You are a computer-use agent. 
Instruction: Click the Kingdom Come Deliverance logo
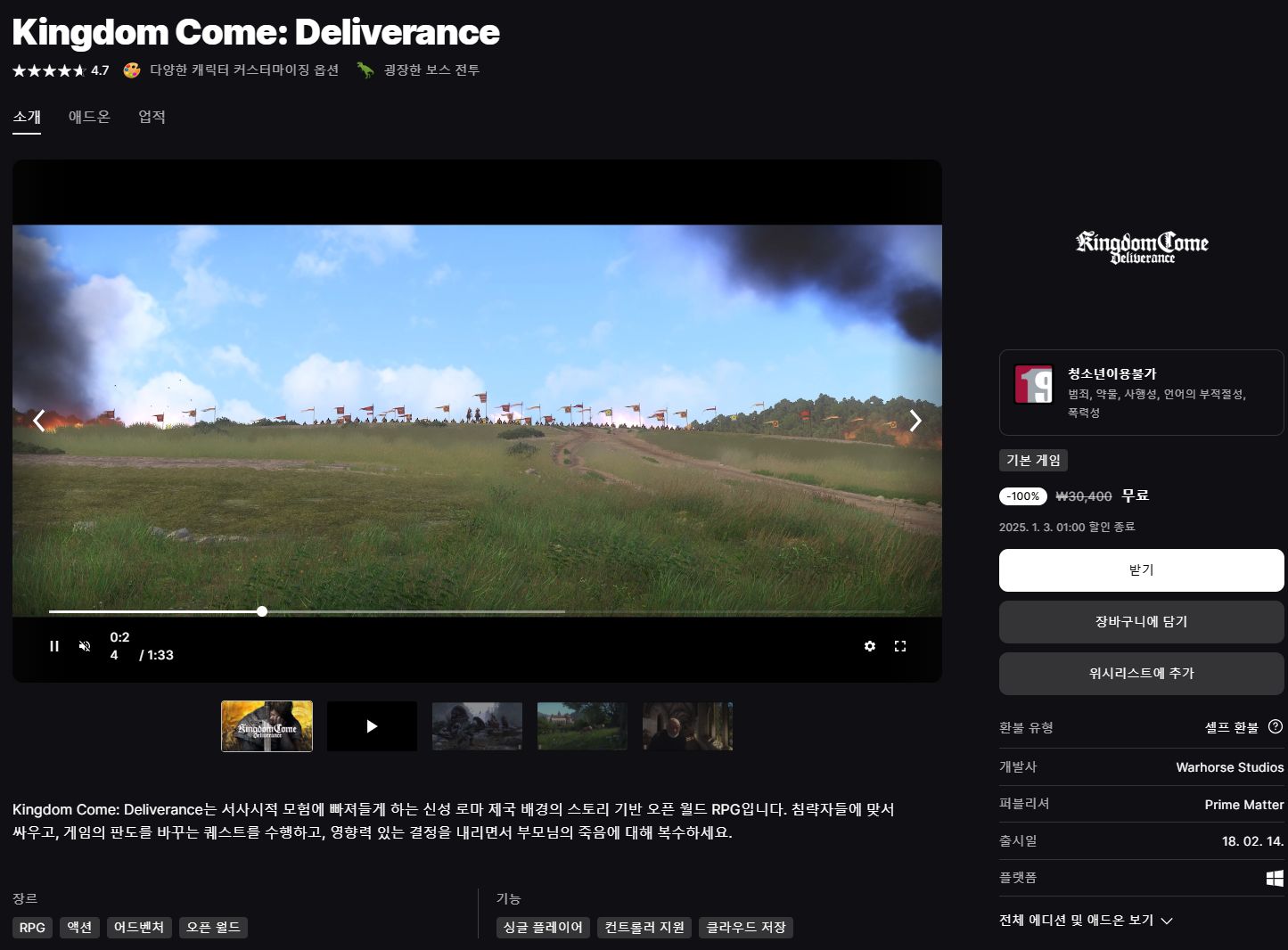(x=1142, y=247)
